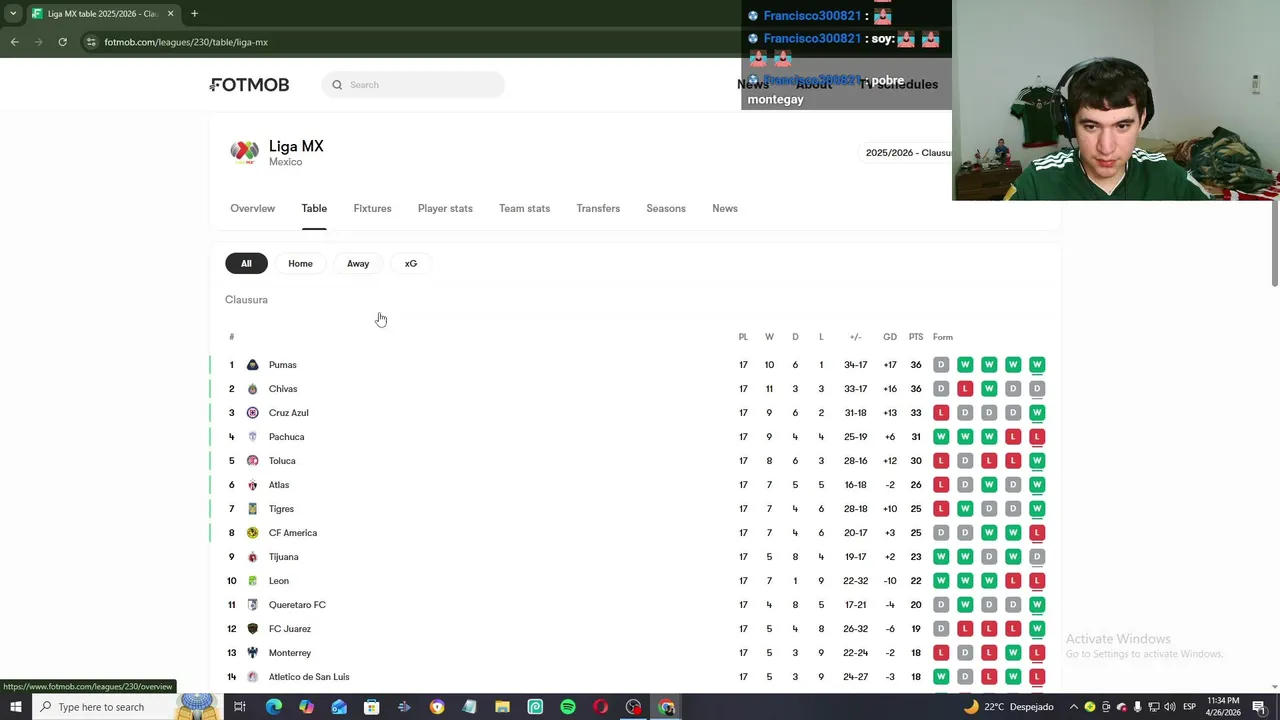The image size is (1280, 720).
Task: Open the Pumas team page link
Action: coord(283,365)
